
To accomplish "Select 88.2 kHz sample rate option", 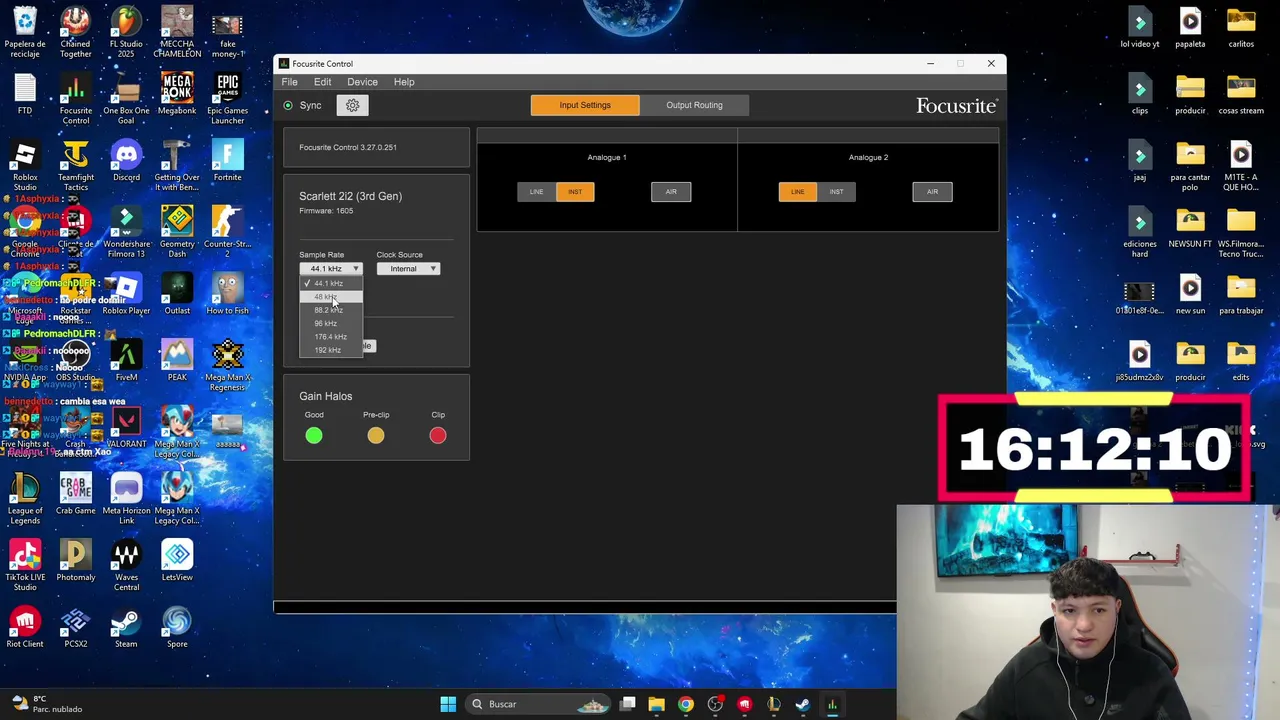I will point(331,310).
